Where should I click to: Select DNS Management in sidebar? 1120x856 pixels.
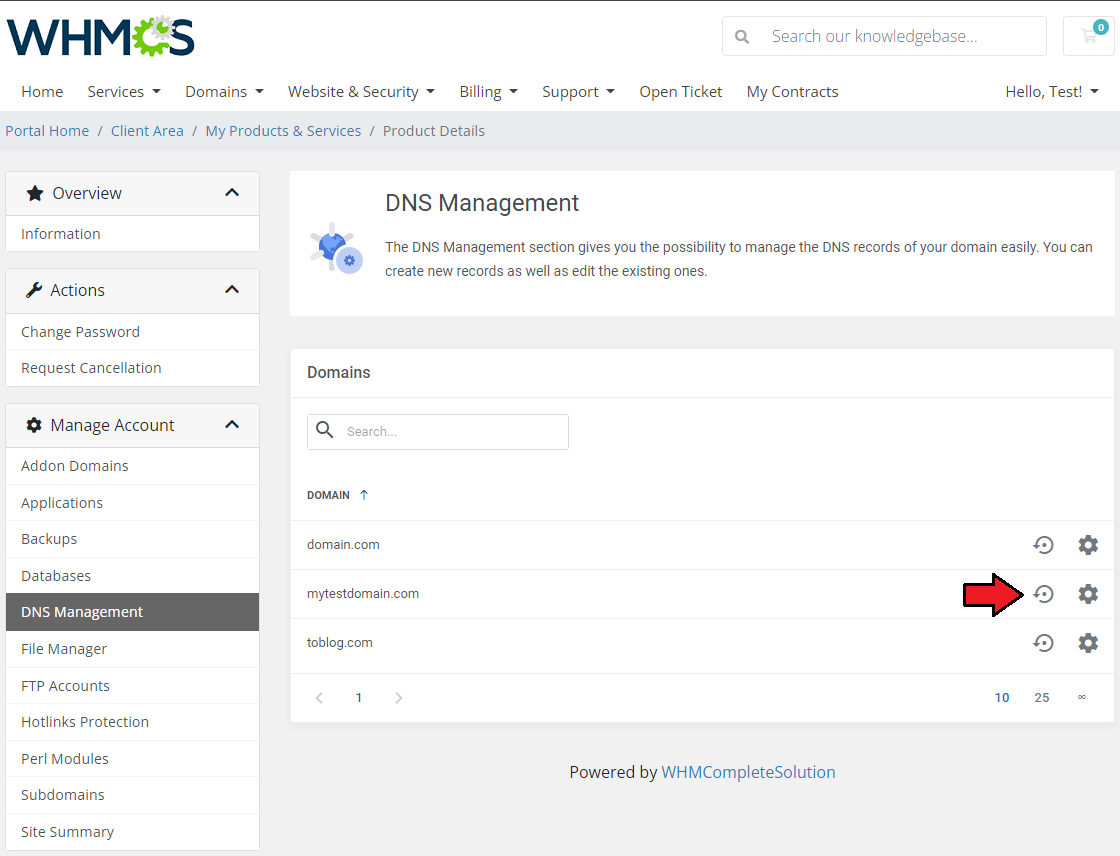(132, 612)
